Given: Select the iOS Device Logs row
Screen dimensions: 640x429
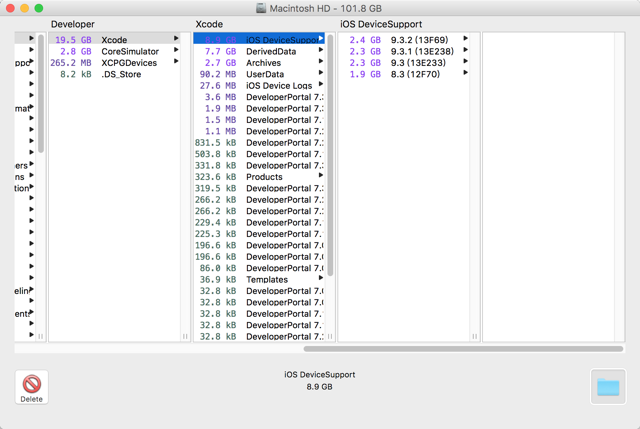Looking at the screenshot, I should pyautogui.click(x=259, y=85).
